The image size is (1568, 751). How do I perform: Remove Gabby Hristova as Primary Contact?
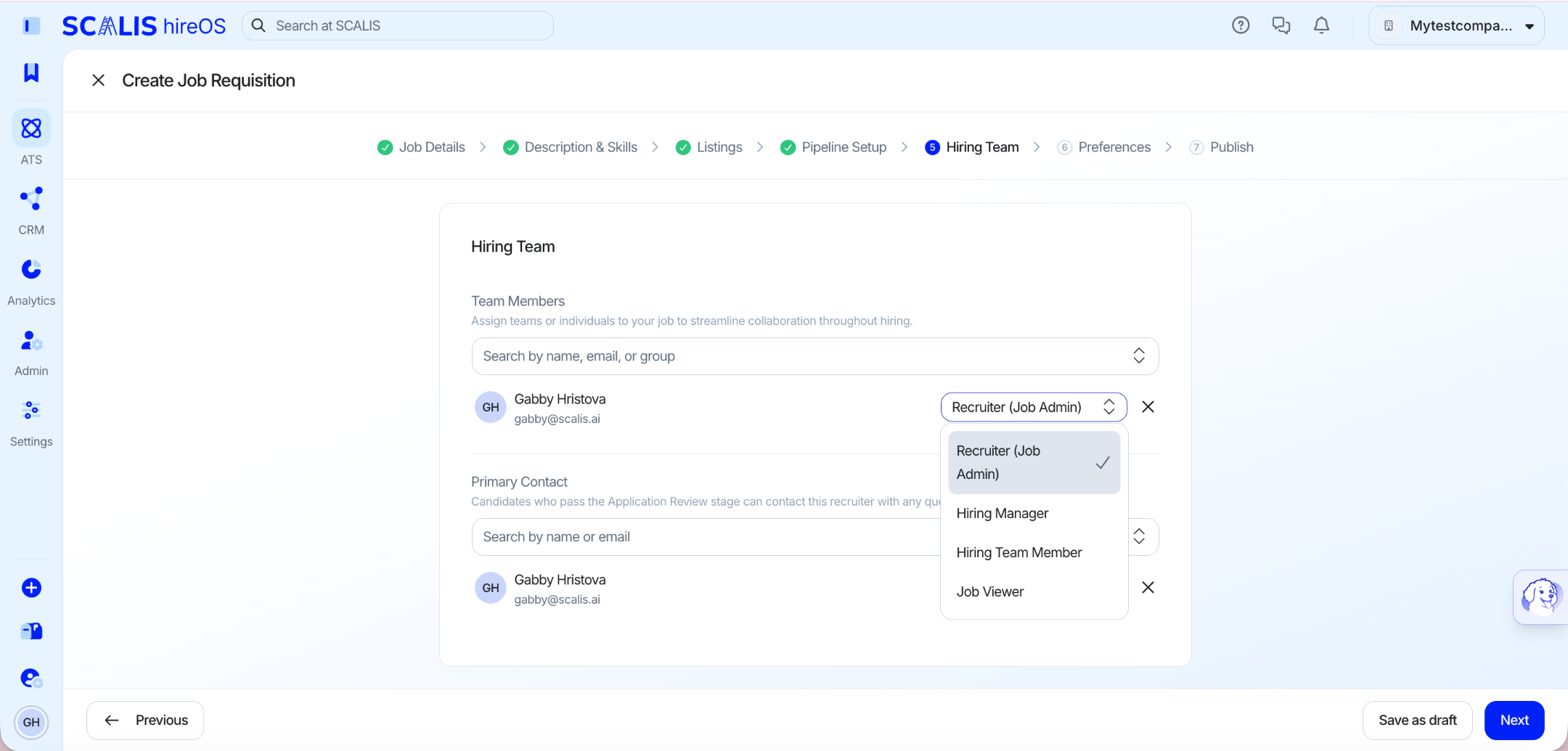(x=1148, y=588)
